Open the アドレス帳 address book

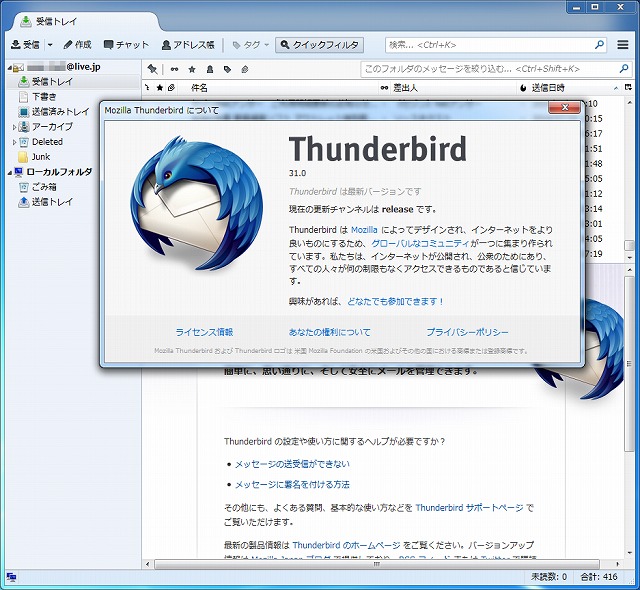(188, 45)
